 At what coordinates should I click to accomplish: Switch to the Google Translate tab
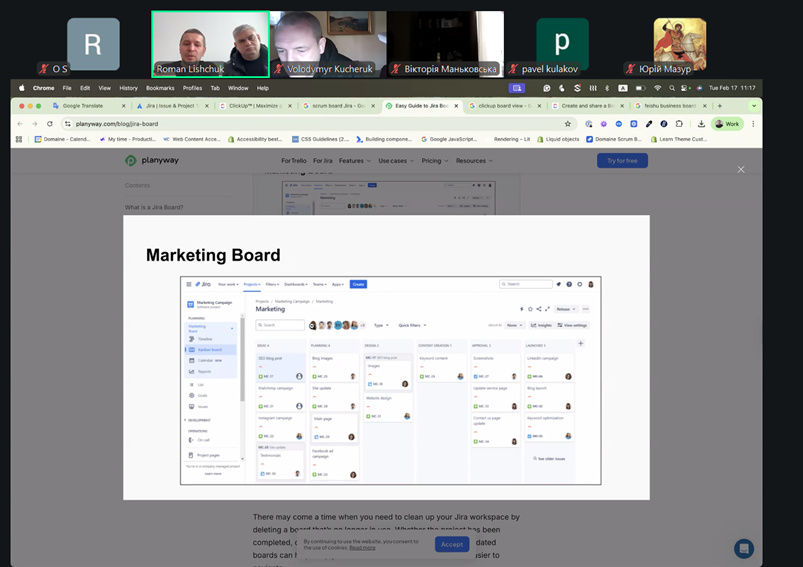tap(83, 106)
